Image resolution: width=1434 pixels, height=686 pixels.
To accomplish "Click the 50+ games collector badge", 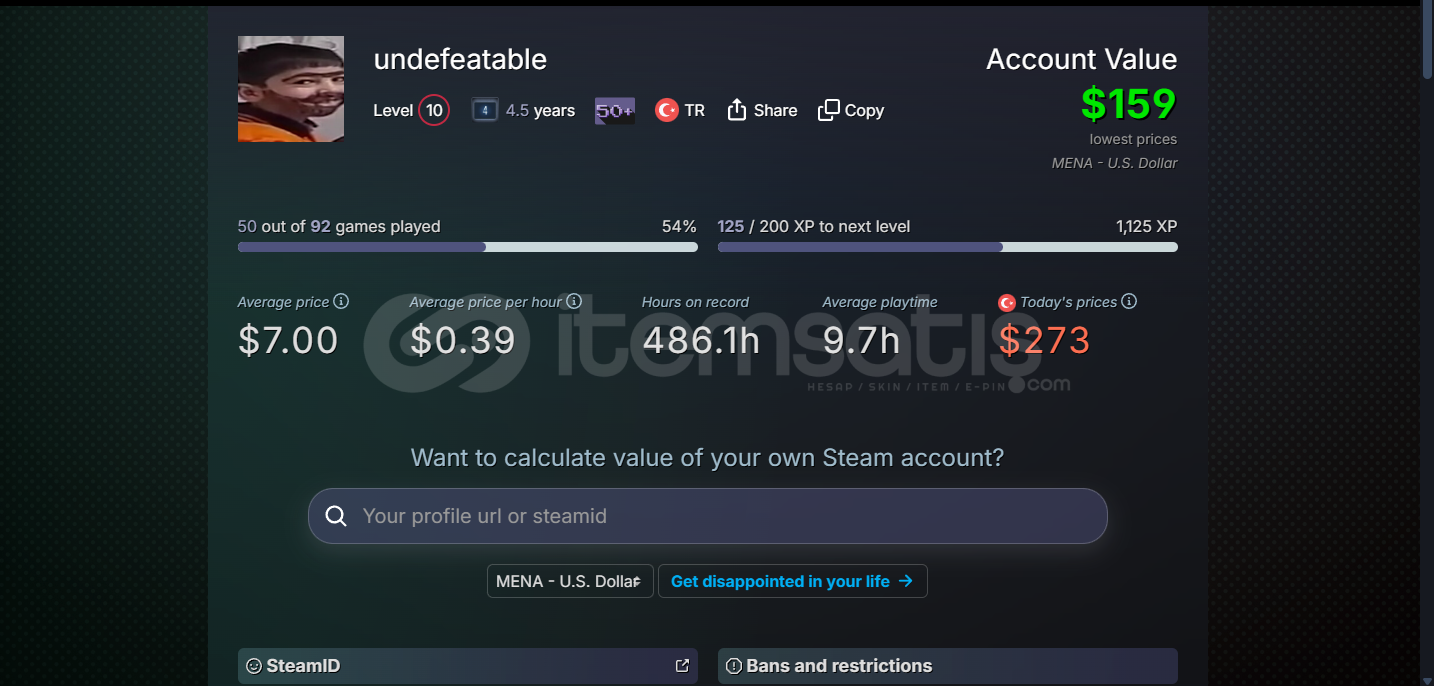I will 615,110.
